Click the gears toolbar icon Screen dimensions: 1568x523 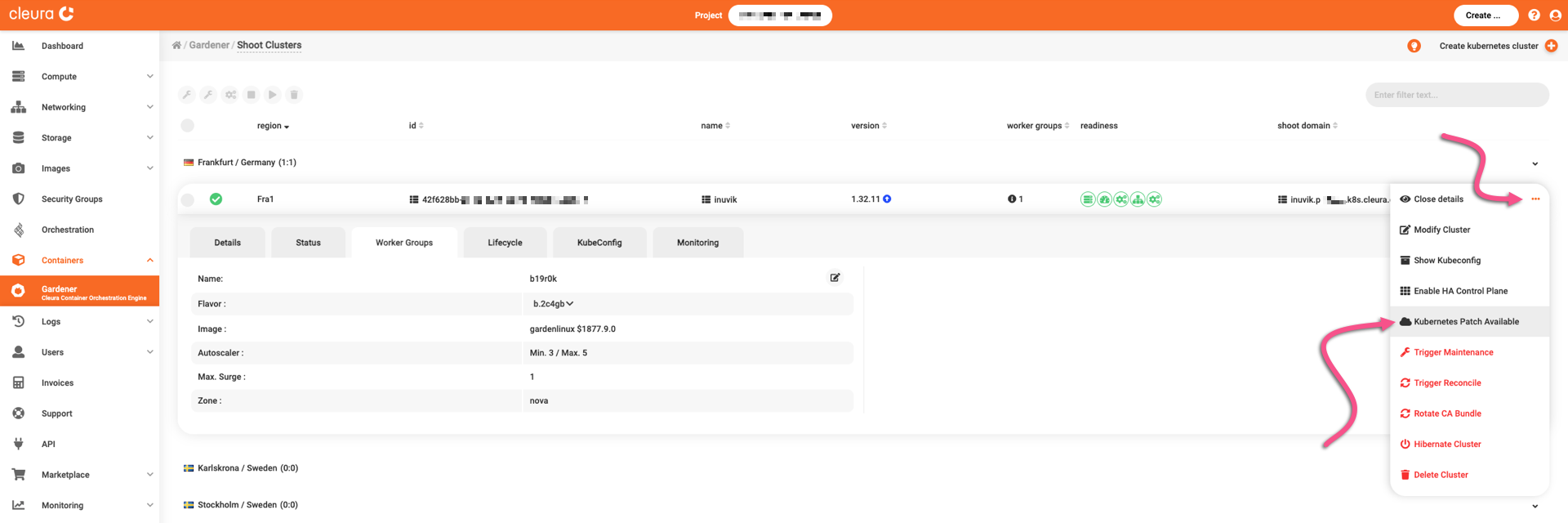click(x=230, y=95)
